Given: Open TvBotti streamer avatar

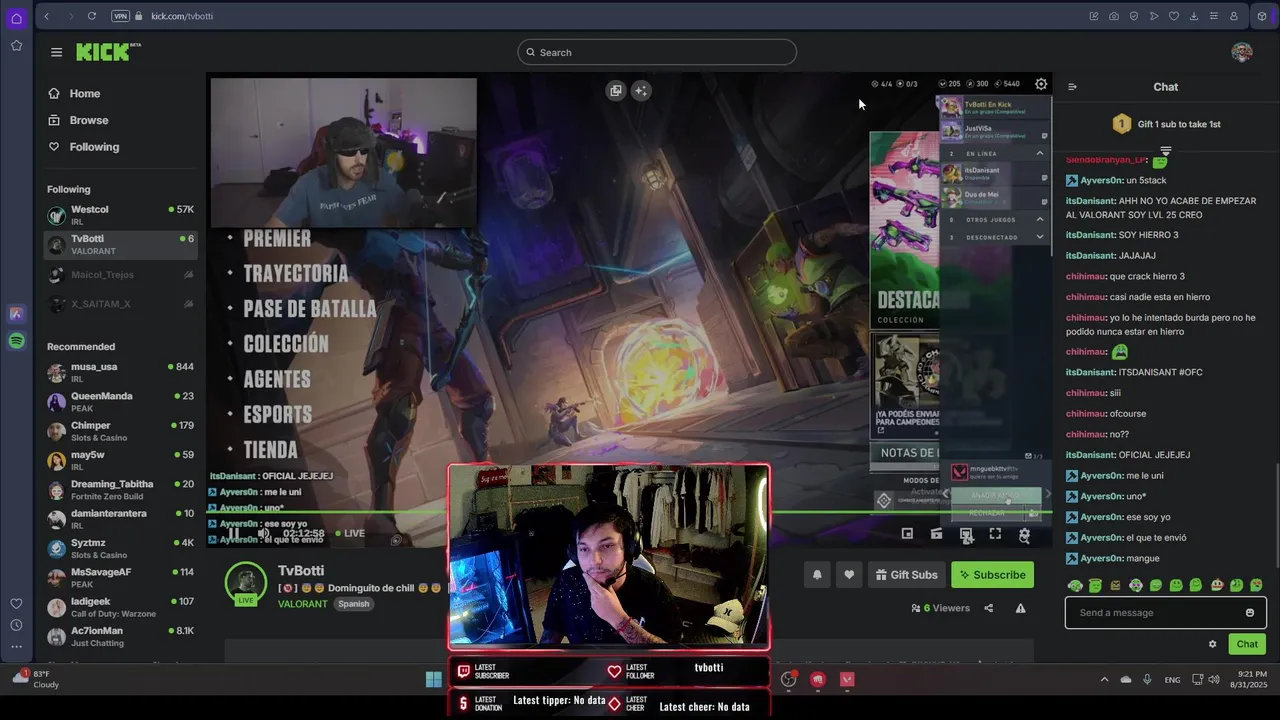Looking at the screenshot, I should click(x=246, y=583).
